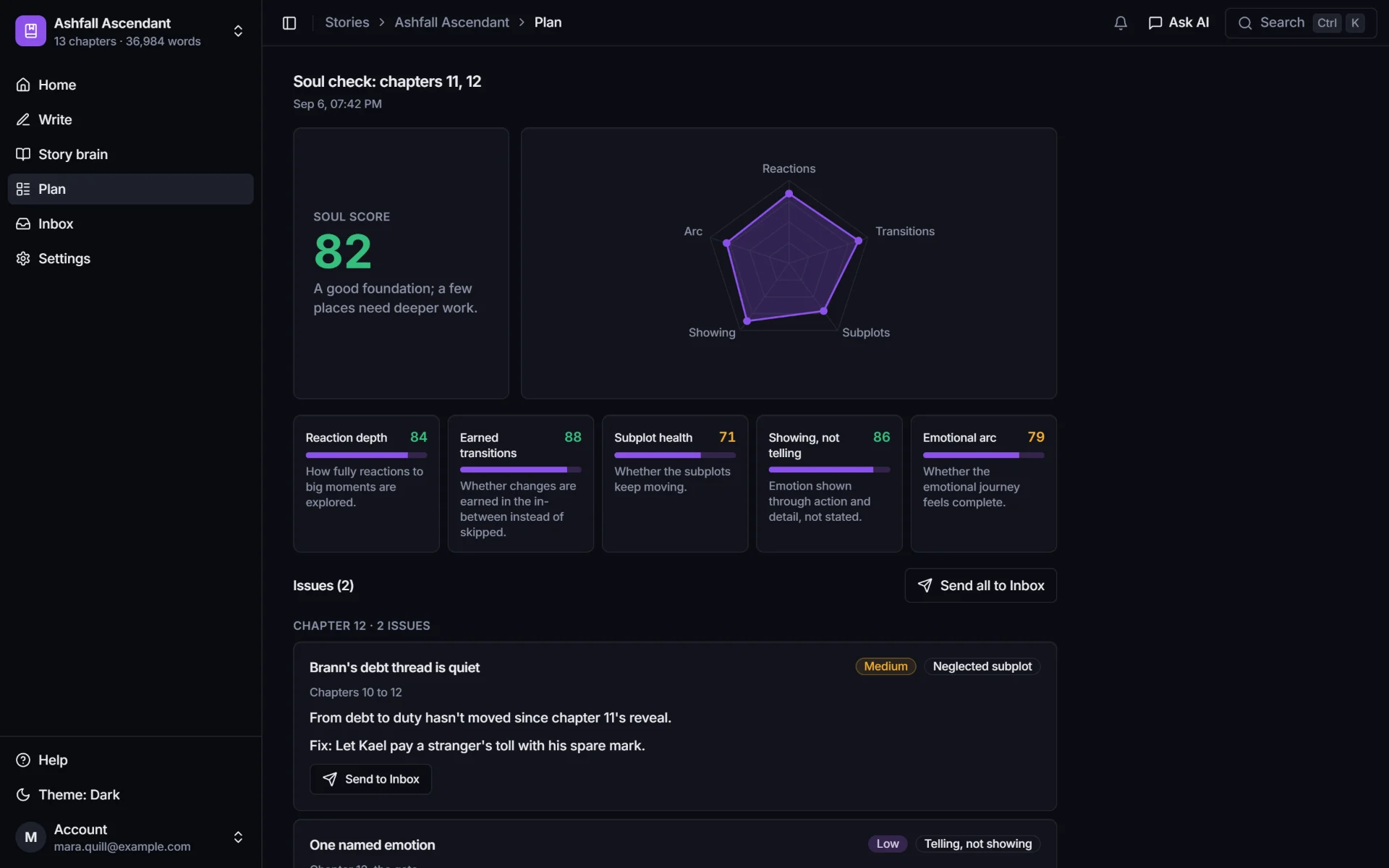This screenshot has width=1389, height=868.
Task: Expand the story switcher chevrons
Action: point(238,31)
